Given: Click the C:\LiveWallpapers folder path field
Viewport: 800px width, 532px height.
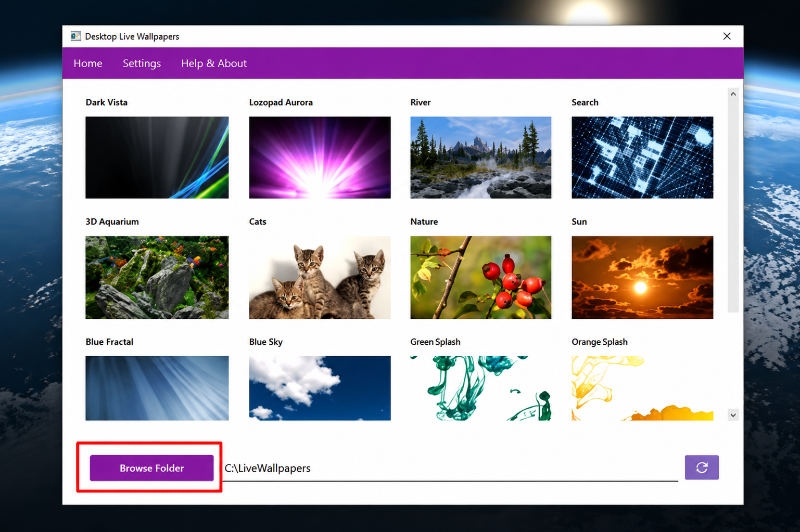Looking at the screenshot, I should (451, 468).
